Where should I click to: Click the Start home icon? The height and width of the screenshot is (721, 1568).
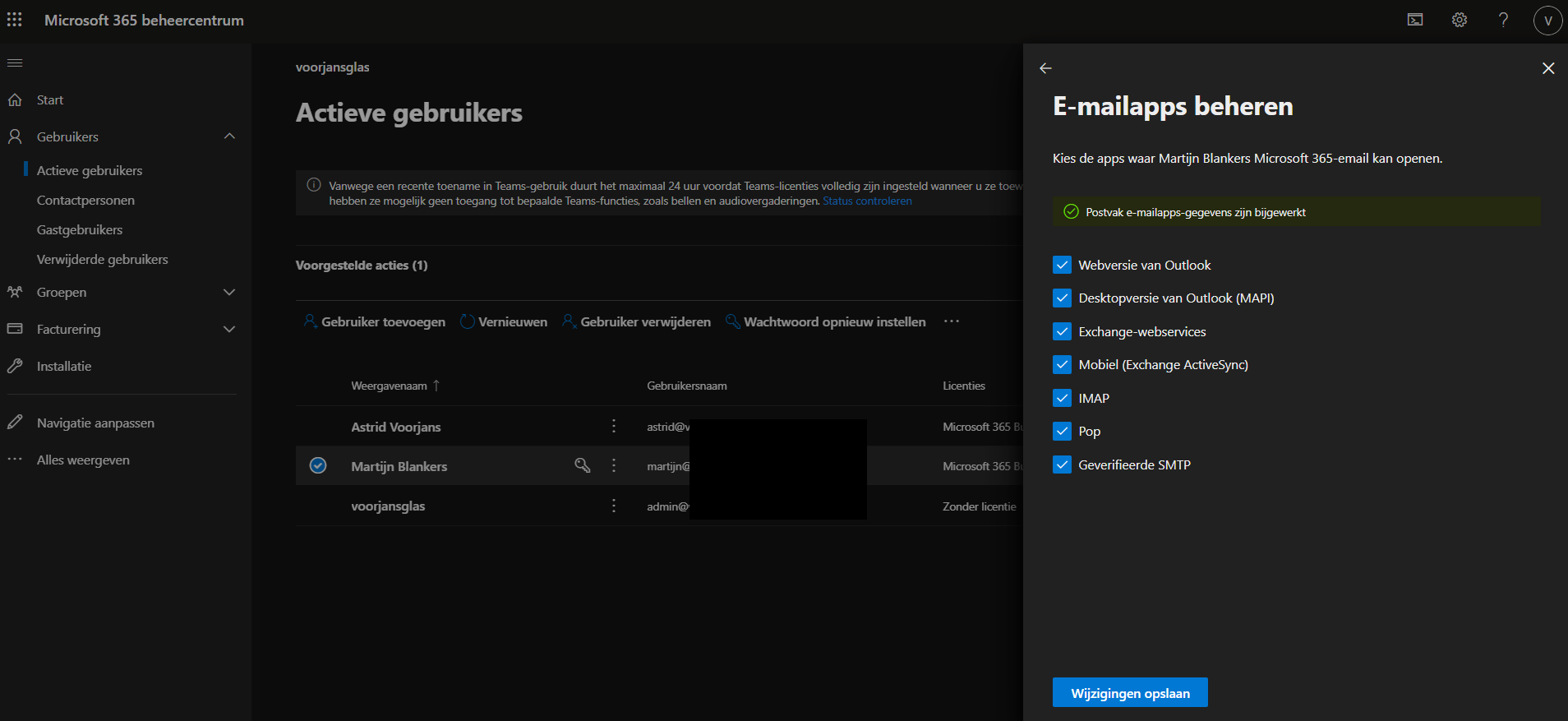tap(15, 99)
